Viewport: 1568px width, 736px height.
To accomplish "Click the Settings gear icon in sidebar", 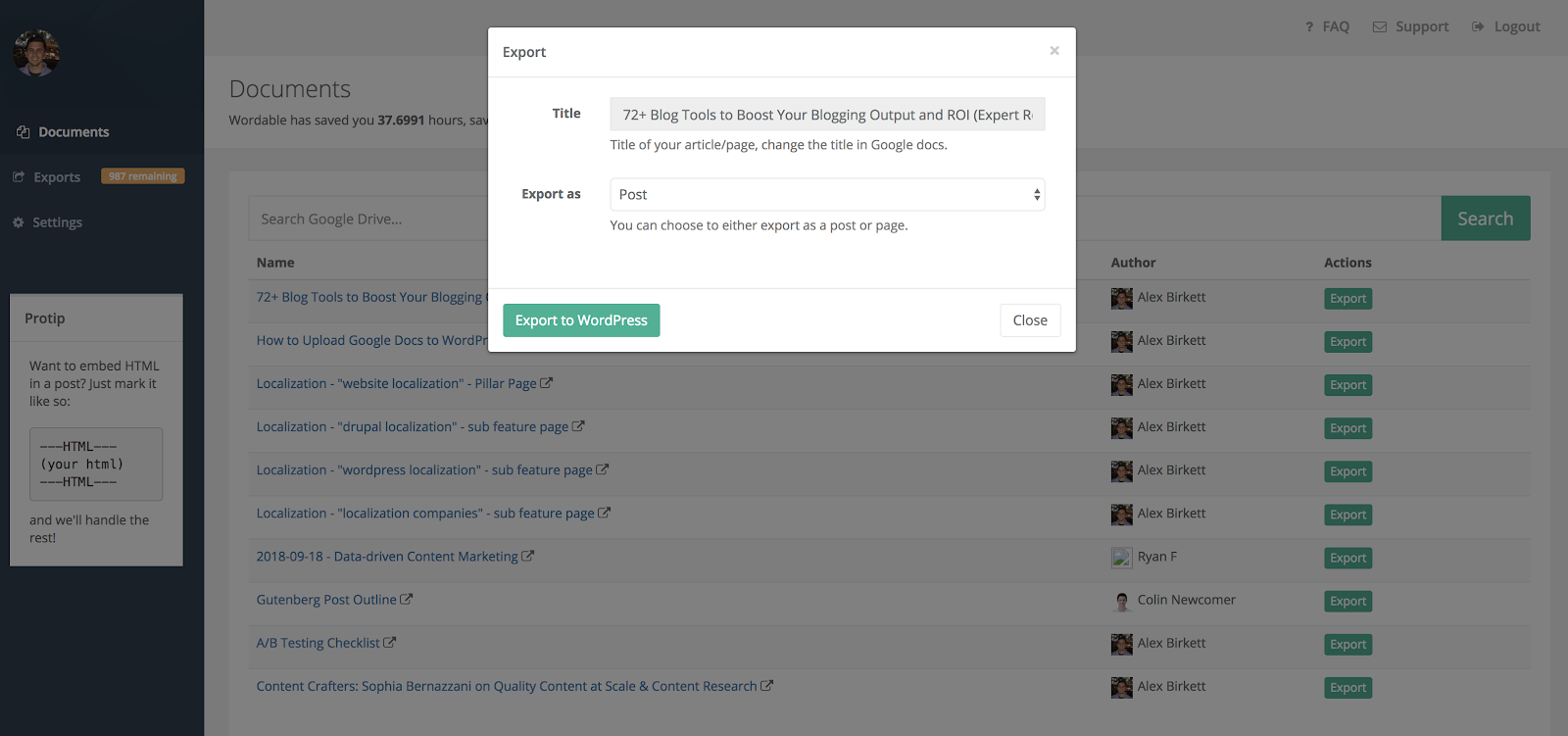I will [19, 222].
